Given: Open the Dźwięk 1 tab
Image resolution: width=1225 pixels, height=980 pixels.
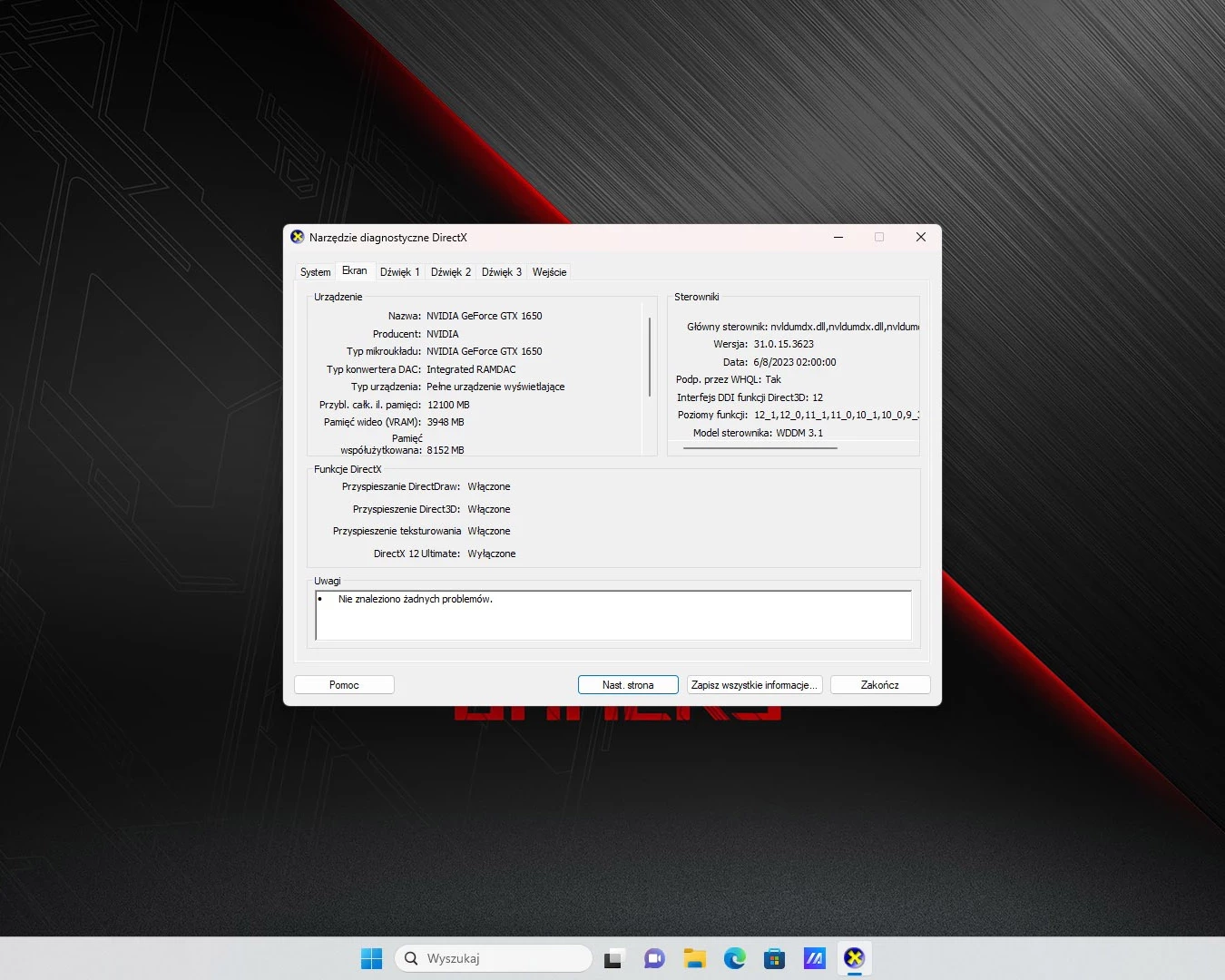Looking at the screenshot, I should tap(400, 272).
